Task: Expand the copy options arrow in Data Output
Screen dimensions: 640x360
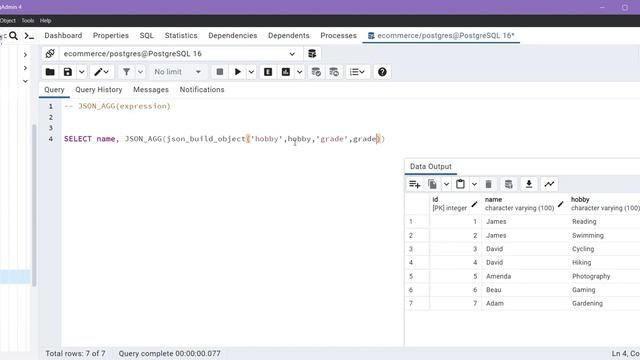Action: pos(446,184)
